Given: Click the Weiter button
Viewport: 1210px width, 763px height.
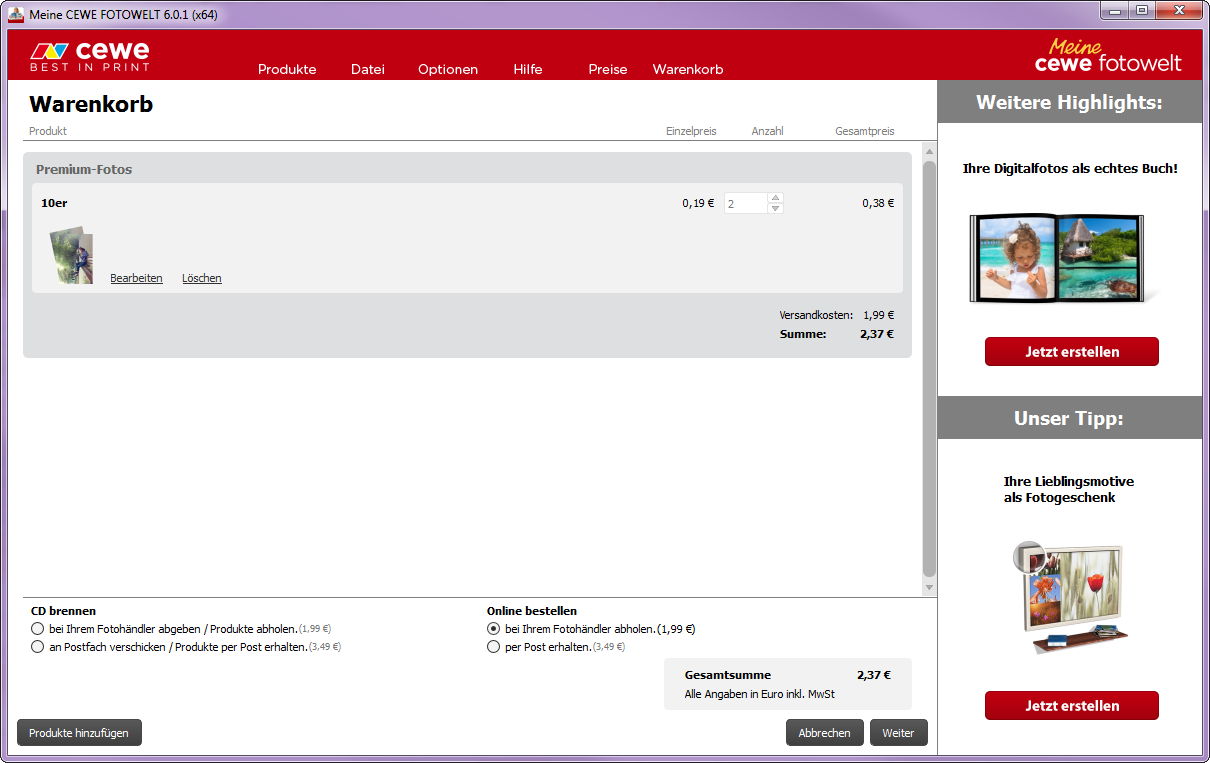Looking at the screenshot, I should (898, 733).
